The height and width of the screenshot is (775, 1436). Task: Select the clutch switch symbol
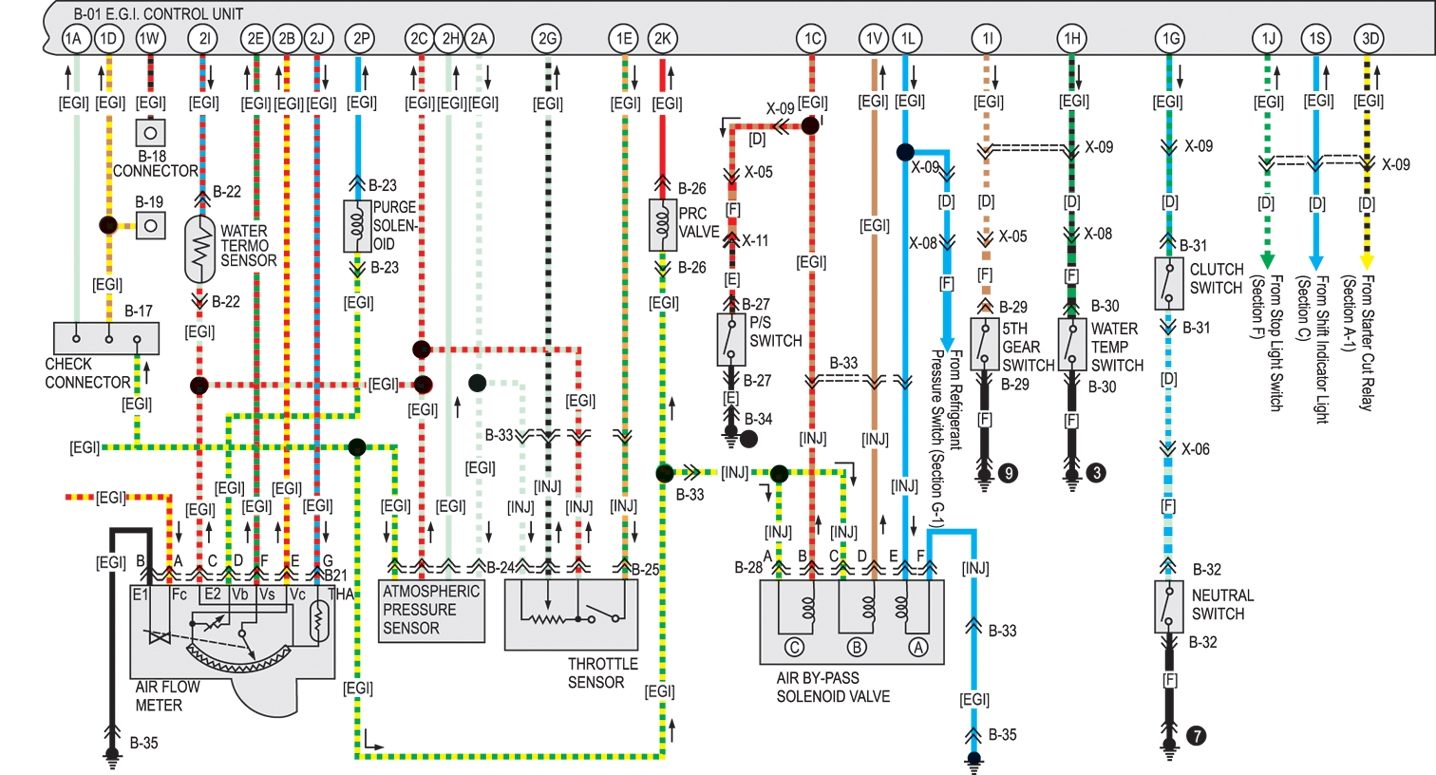[x=1168, y=283]
